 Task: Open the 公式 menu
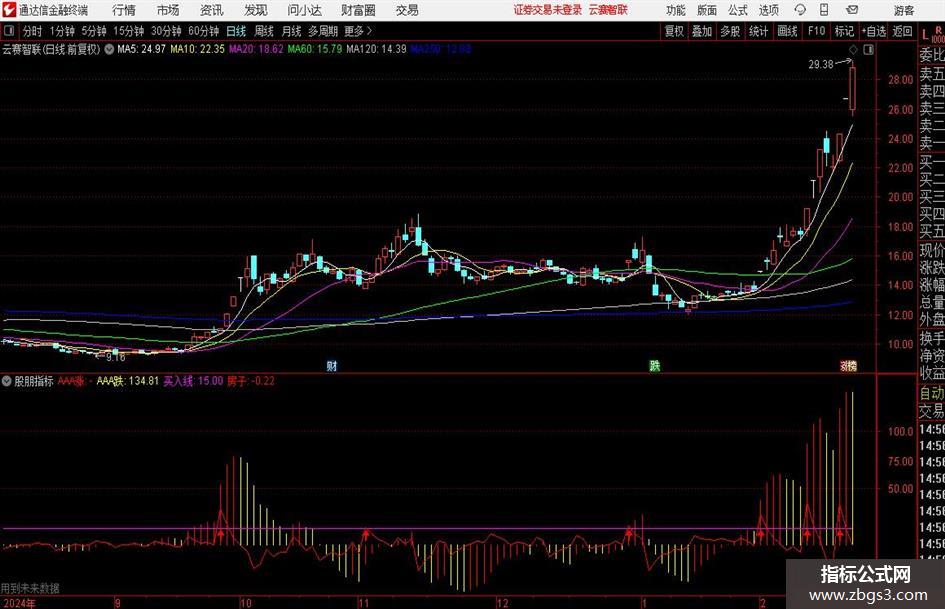[x=738, y=10]
